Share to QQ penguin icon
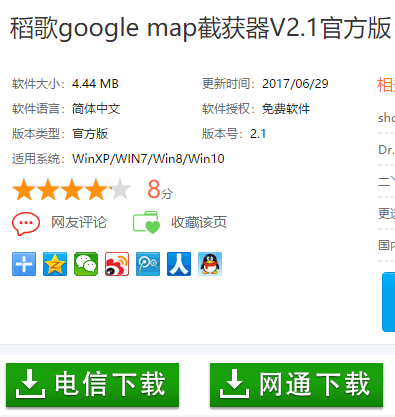Viewport: 395px width, 417px height. pyautogui.click(x=210, y=264)
